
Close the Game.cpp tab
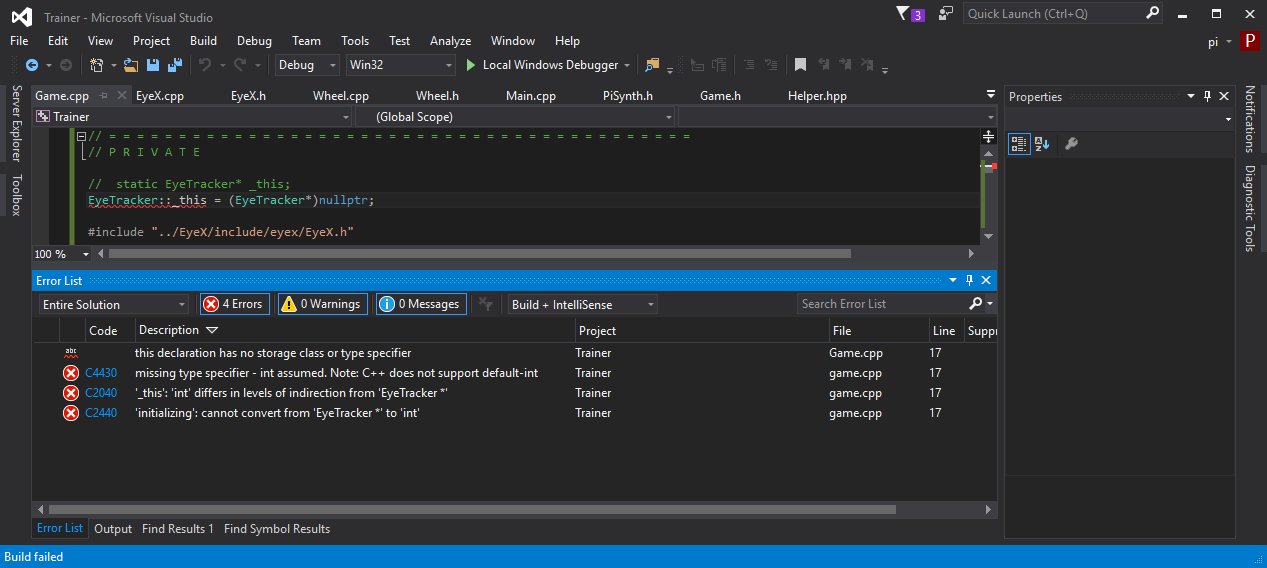(x=122, y=96)
